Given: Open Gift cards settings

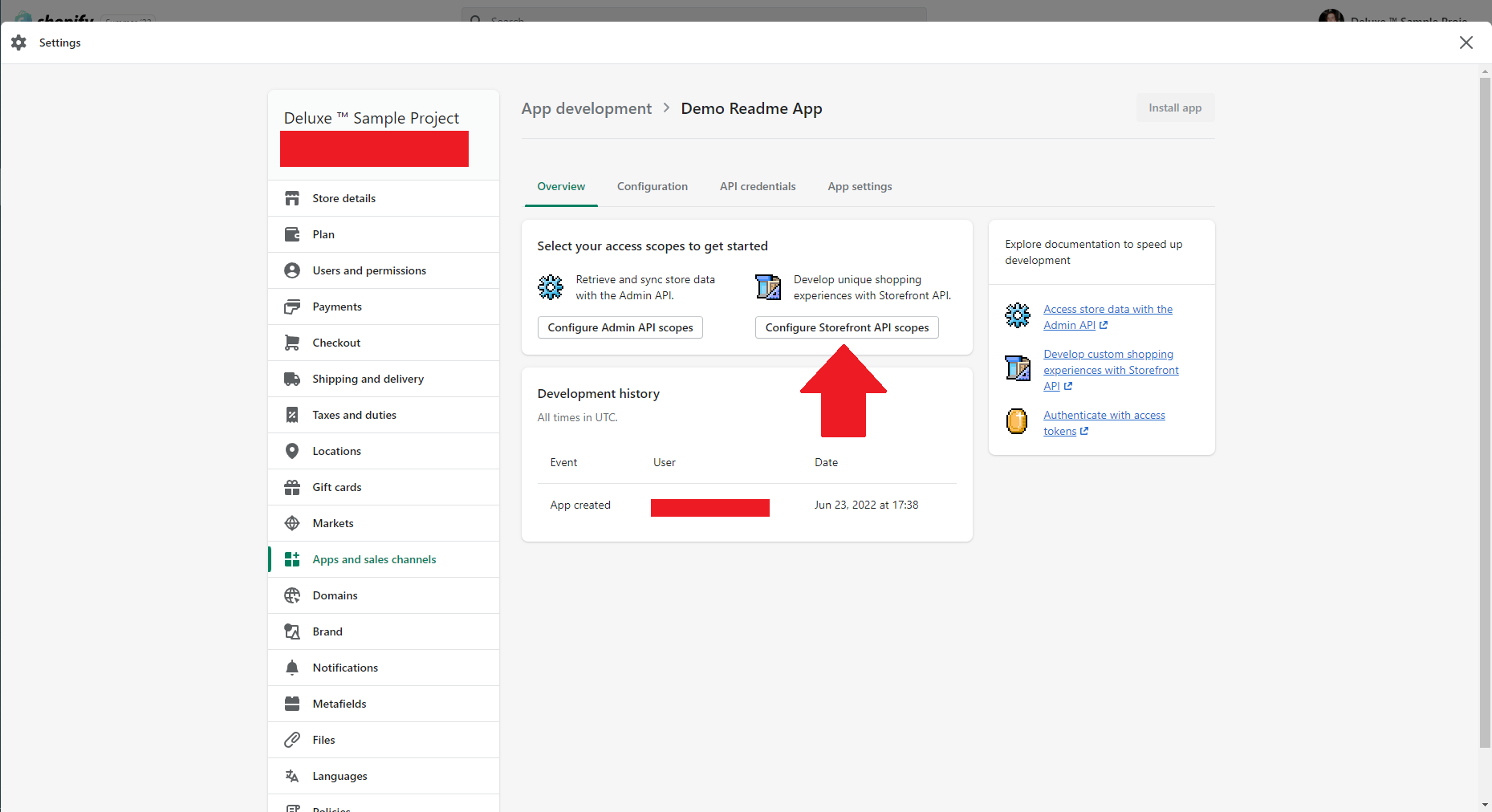Looking at the screenshot, I should tap(384, 487).
